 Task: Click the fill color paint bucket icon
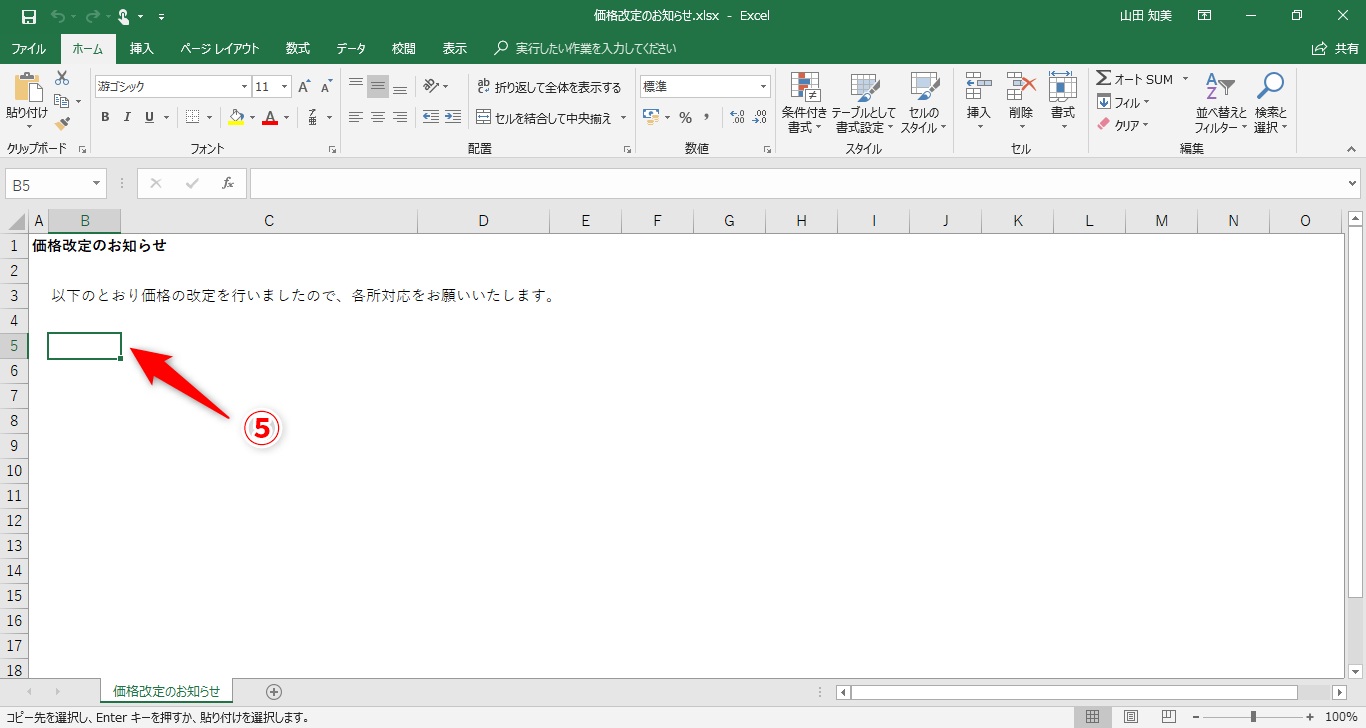coord(236,117)
